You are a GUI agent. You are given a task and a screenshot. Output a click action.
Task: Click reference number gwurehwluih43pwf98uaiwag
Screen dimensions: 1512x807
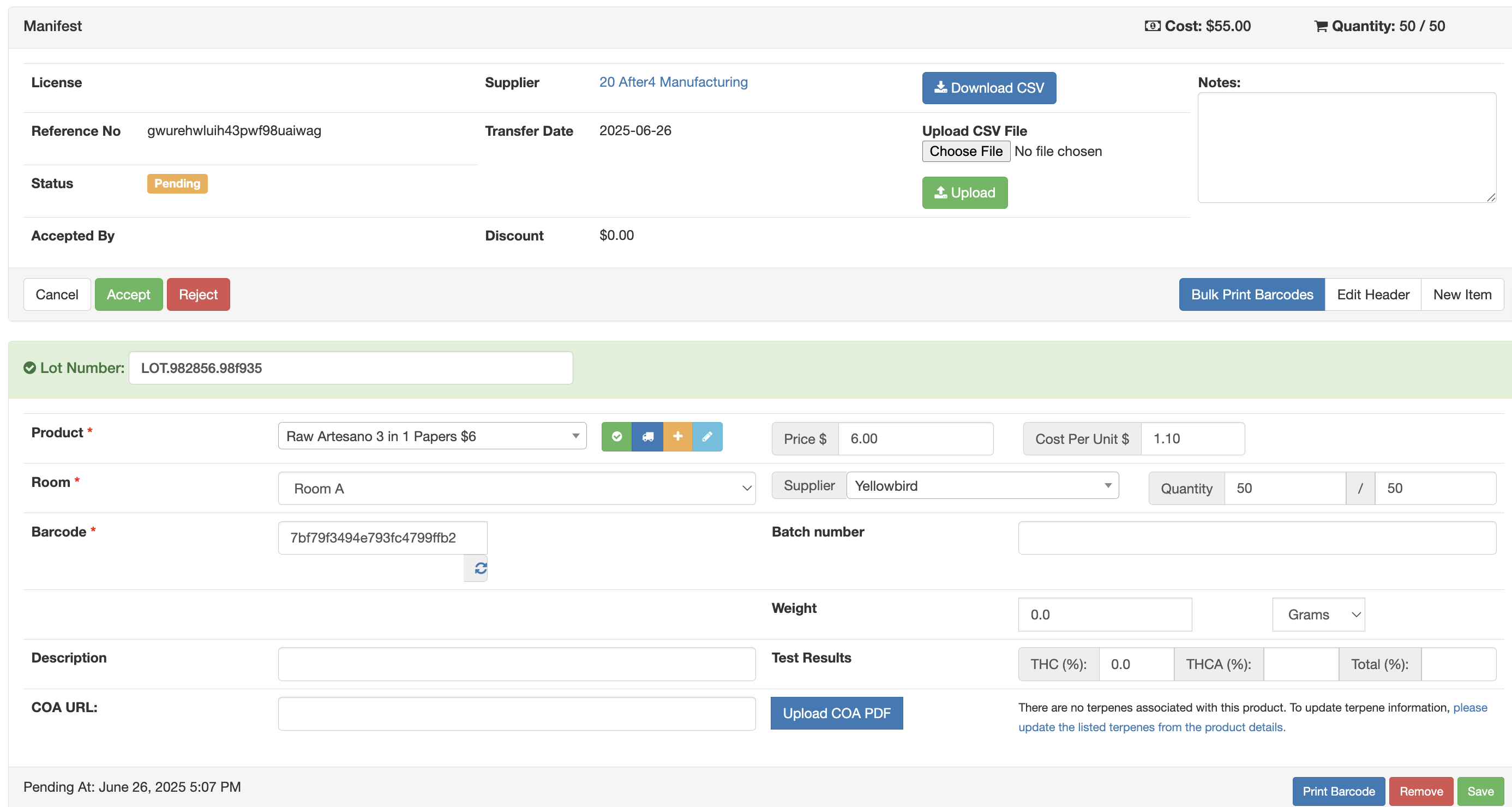pos(234,131)
